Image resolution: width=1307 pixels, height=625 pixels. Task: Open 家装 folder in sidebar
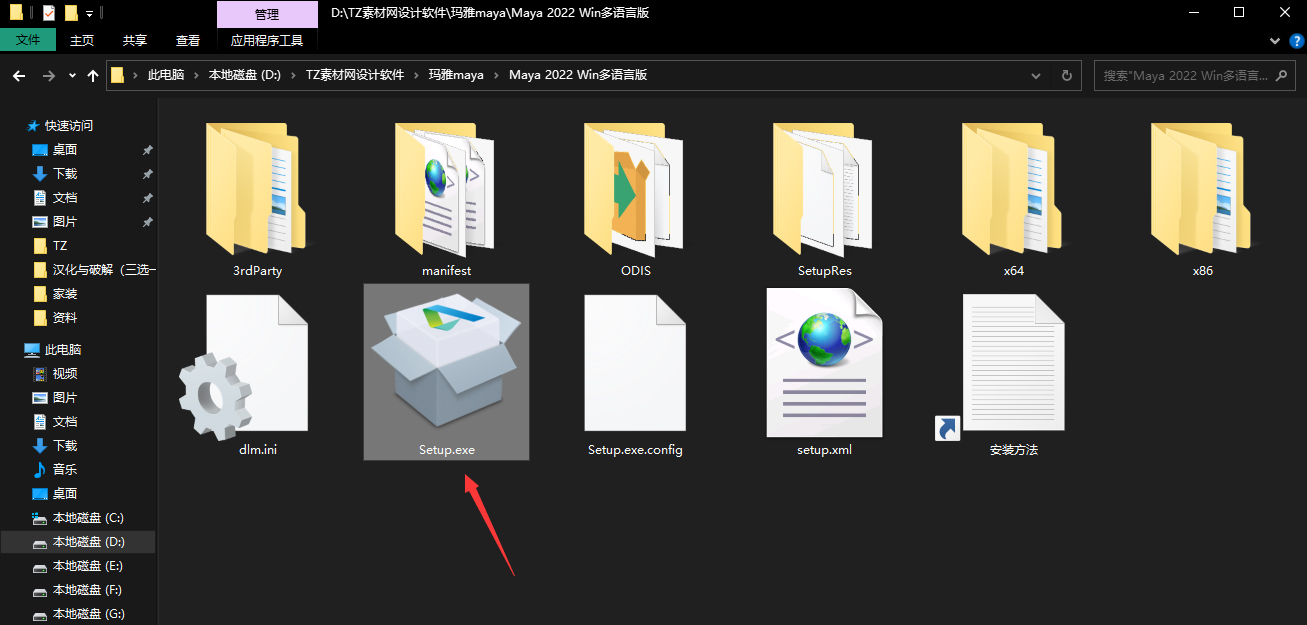(65, 294)
